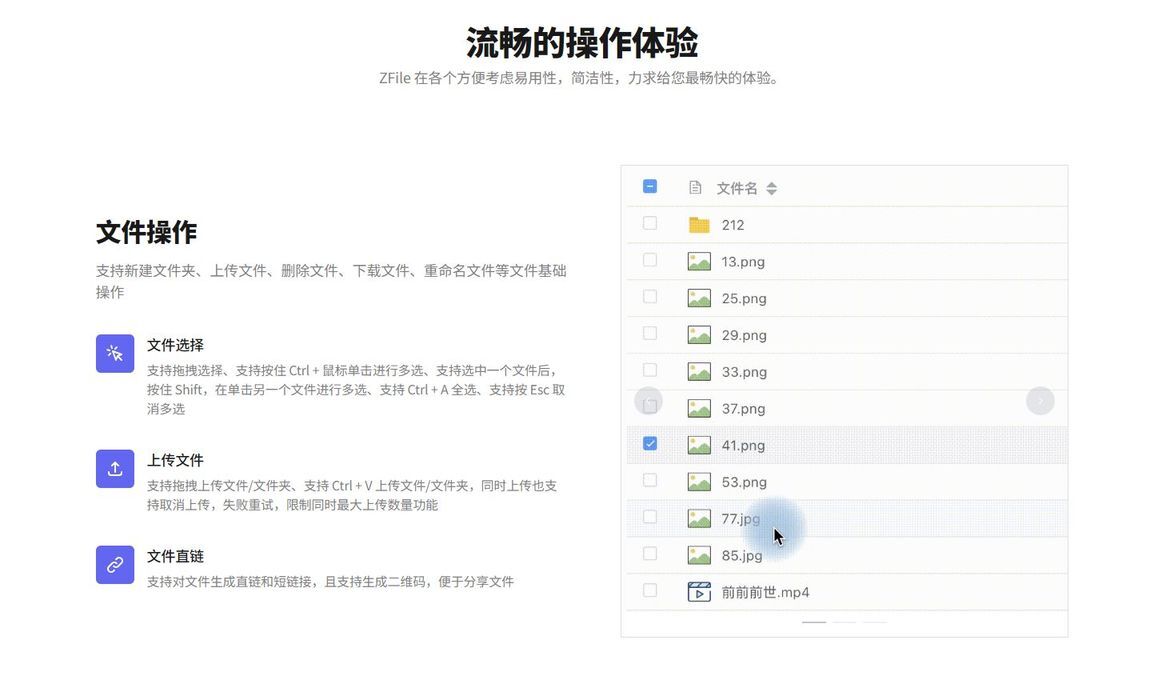Viewport: 1166px width, 680px height.
Task: Click file name 37.png
Action: [744, 408]
